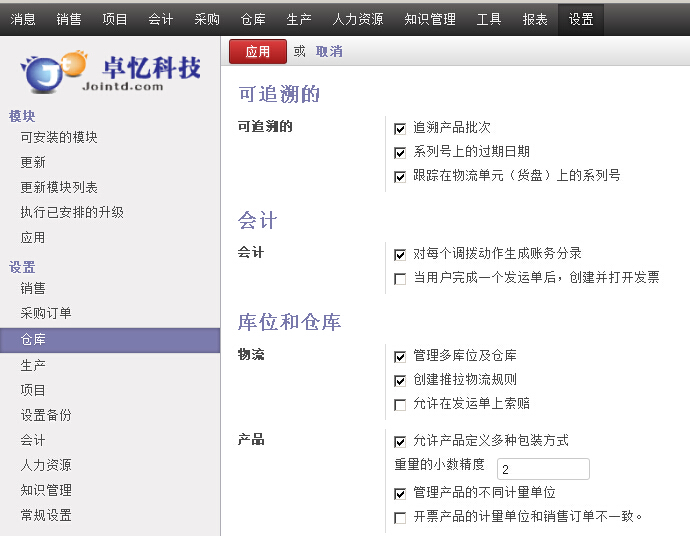Click the 卓忆科技 Jointd.com logo

point(110,73)
